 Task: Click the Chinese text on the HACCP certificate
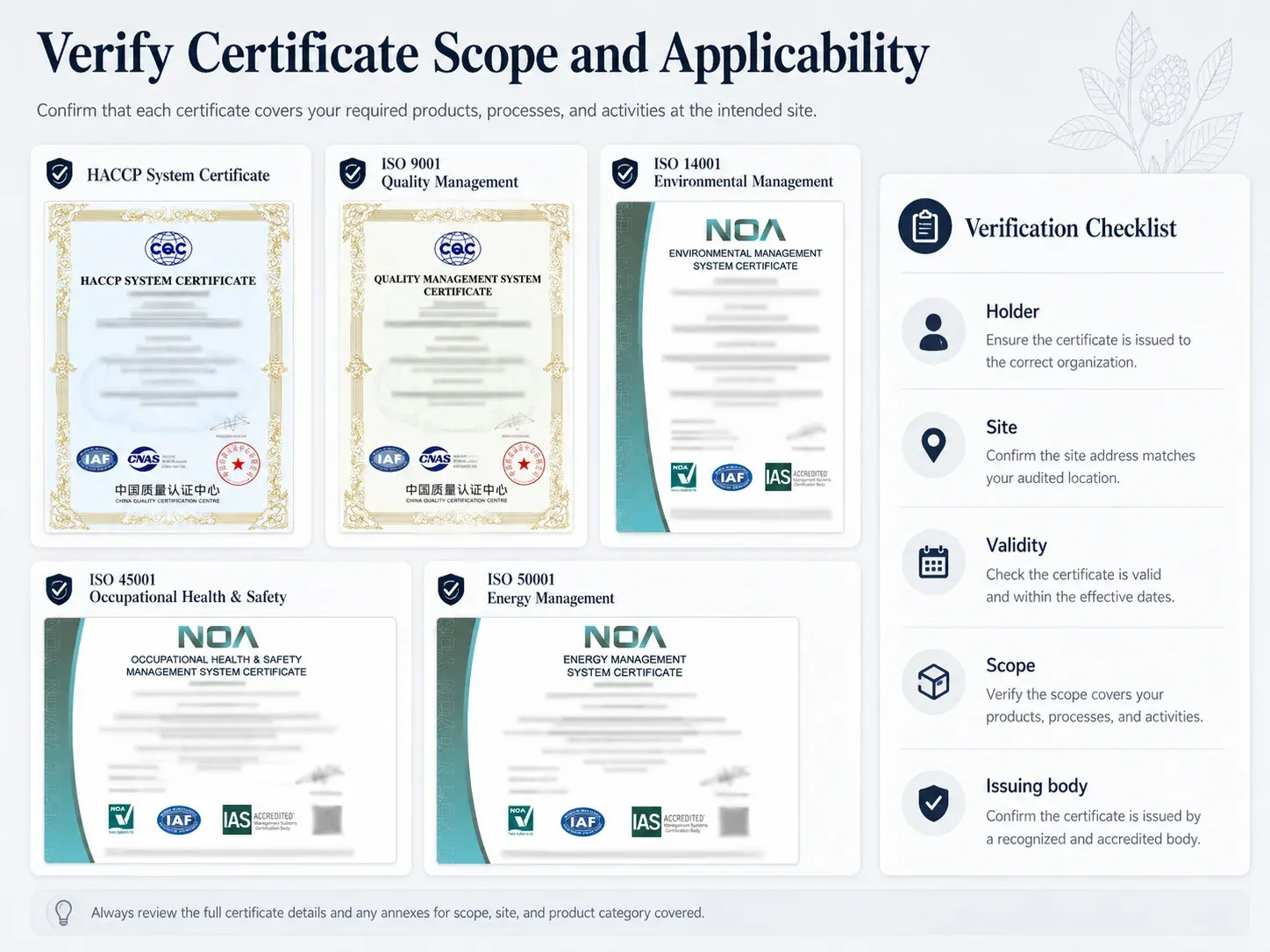click(x=168, y=490)
